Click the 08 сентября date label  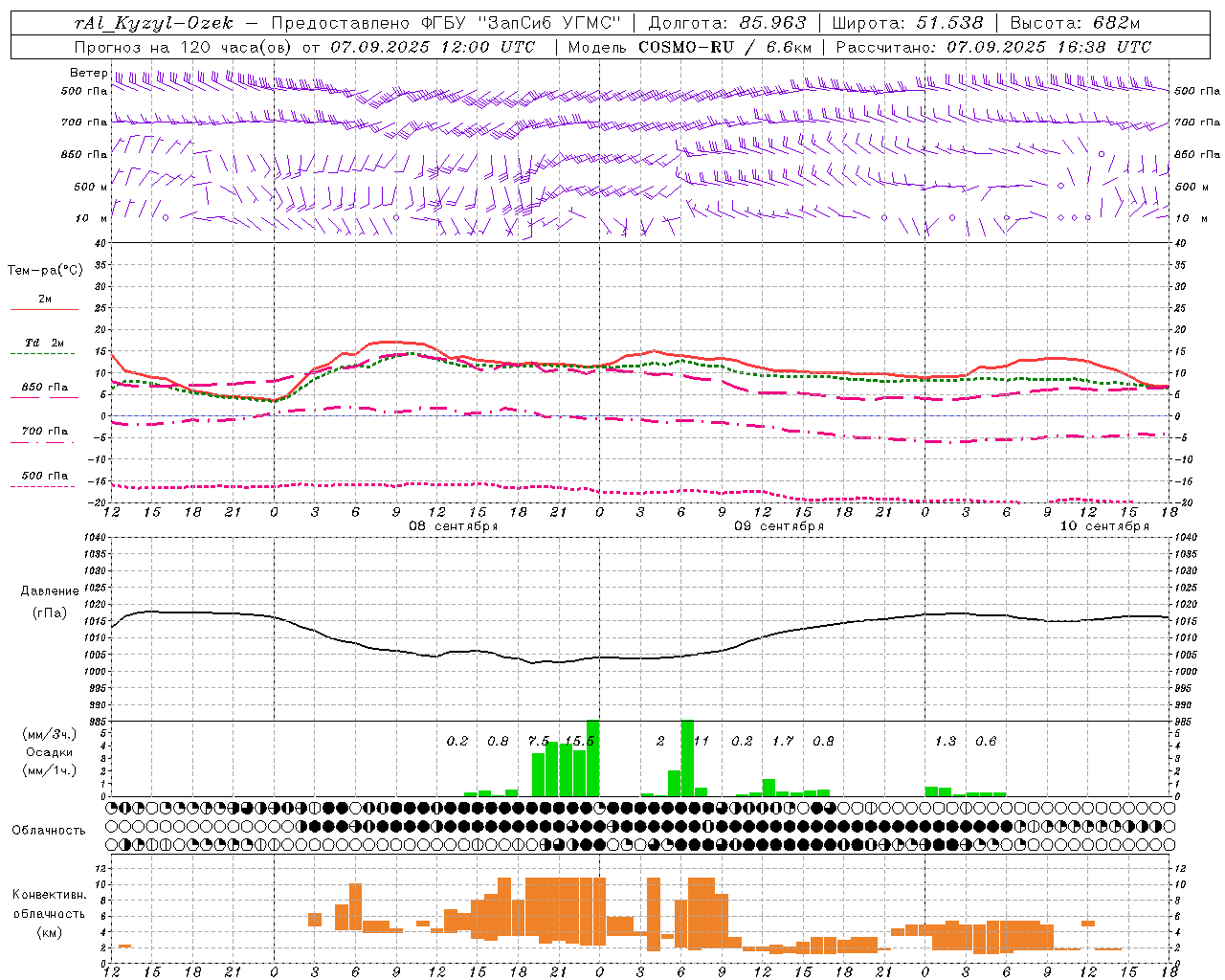[454, 526]
